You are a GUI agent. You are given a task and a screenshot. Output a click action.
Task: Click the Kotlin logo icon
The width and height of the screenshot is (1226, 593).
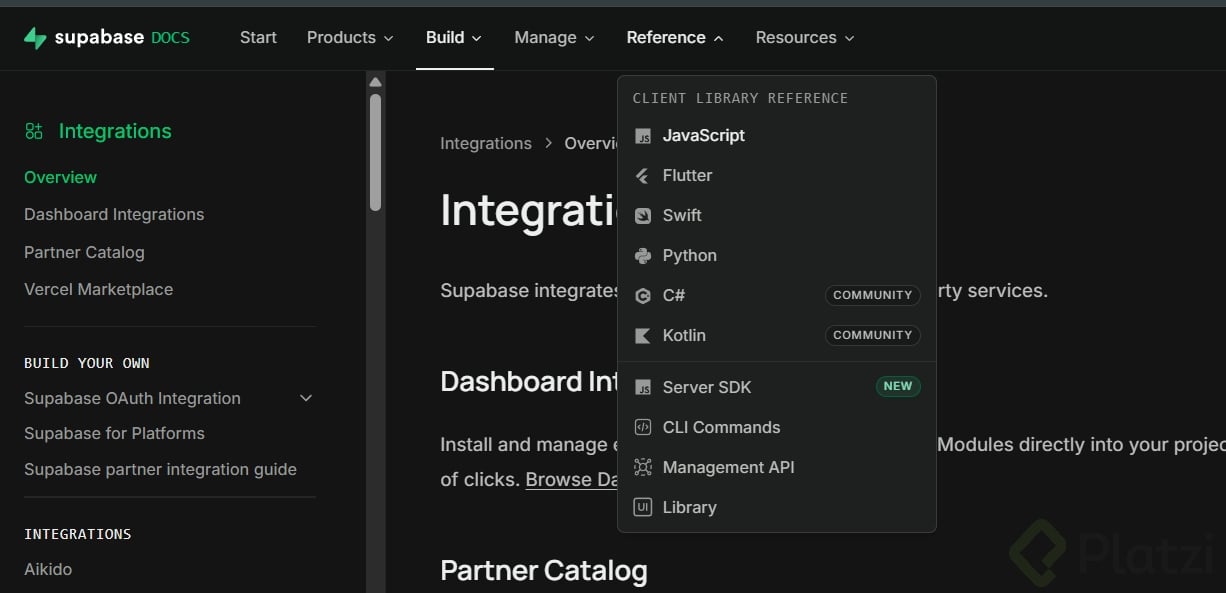click(x=643, y=336)
